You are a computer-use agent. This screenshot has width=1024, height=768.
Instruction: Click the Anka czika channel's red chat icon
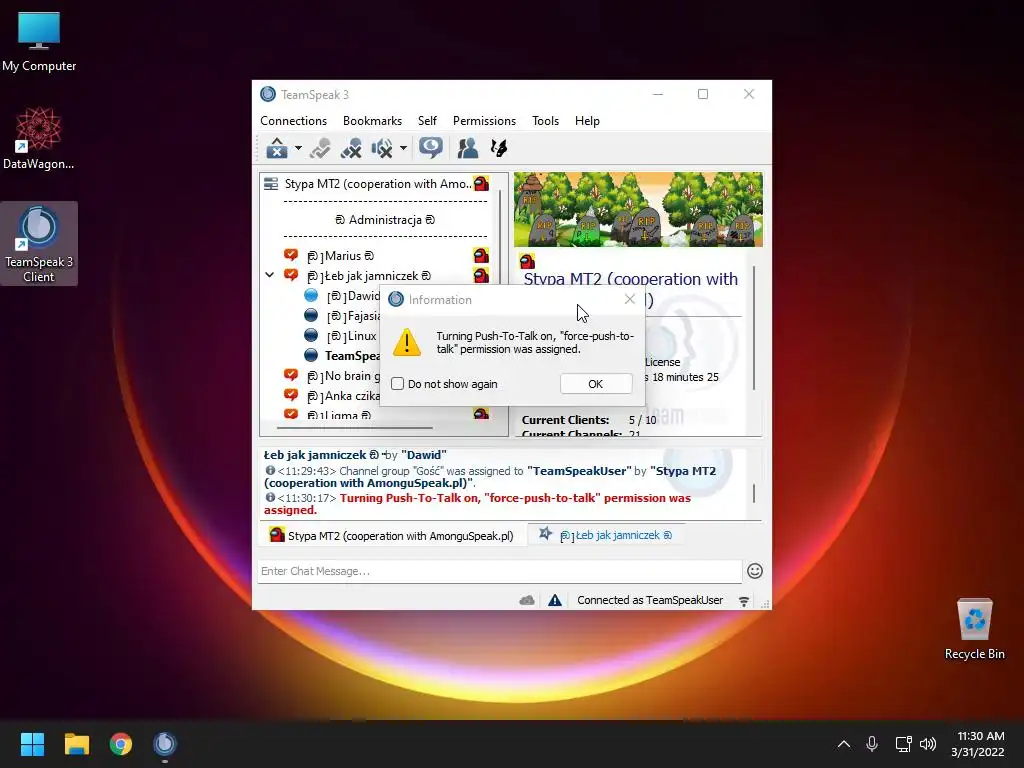(291, 395)
